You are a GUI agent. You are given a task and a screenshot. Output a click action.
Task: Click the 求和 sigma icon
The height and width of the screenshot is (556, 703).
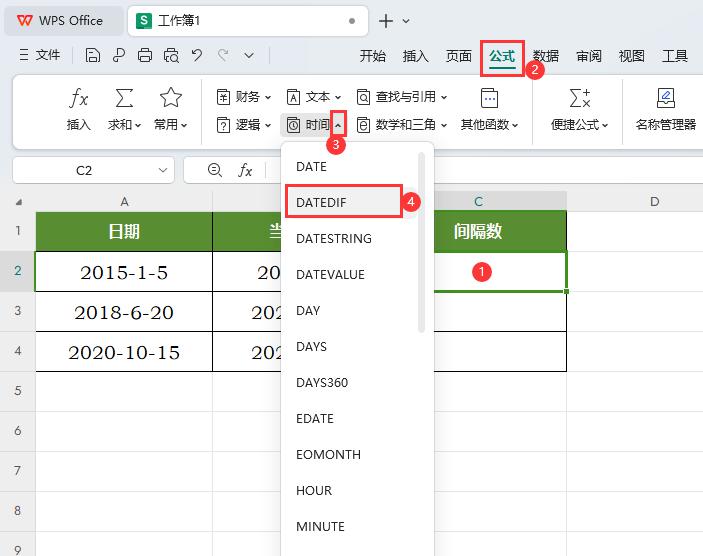pos(124,98)
